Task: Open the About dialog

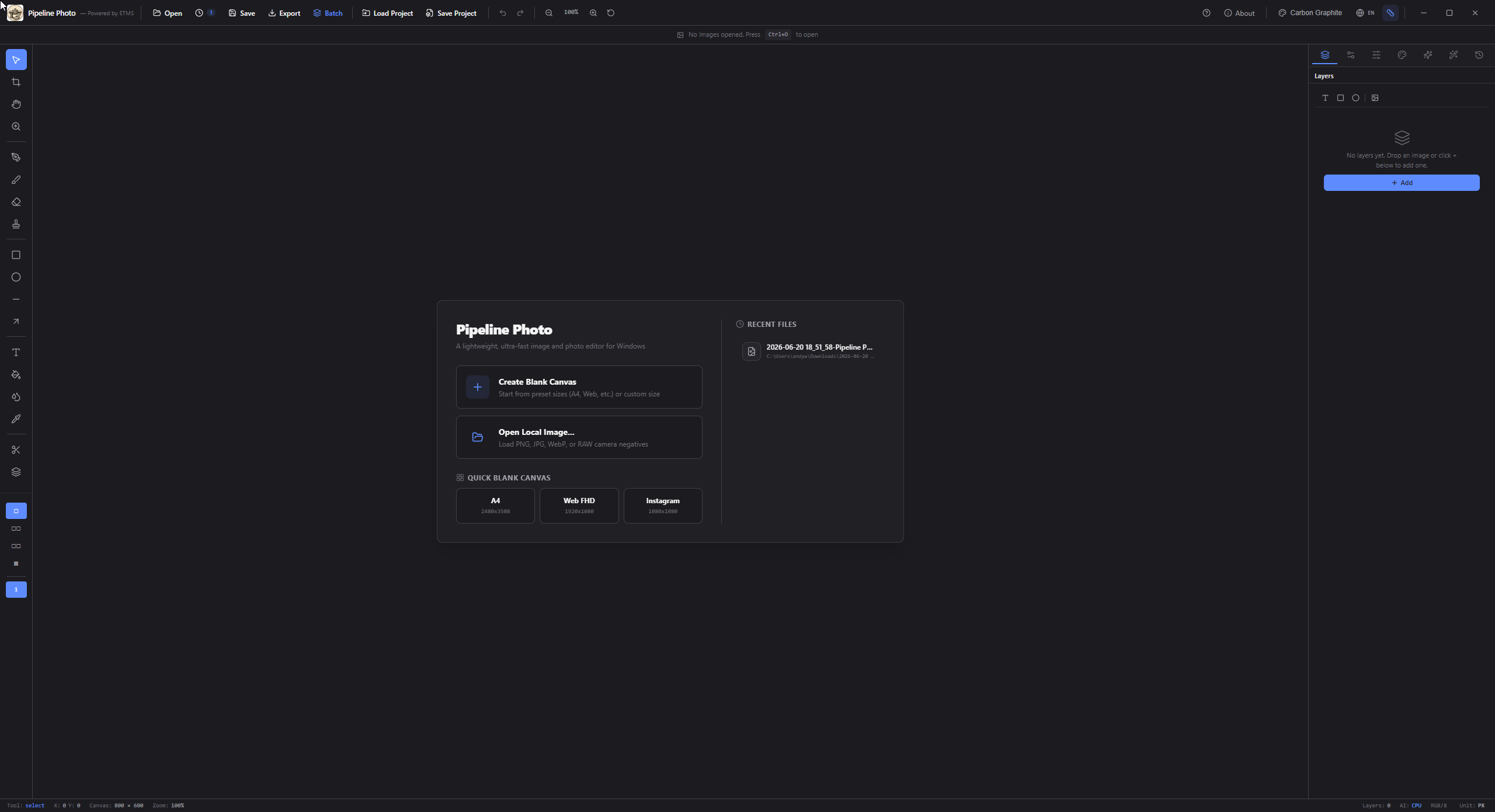Action: [x=1239, y=13]
